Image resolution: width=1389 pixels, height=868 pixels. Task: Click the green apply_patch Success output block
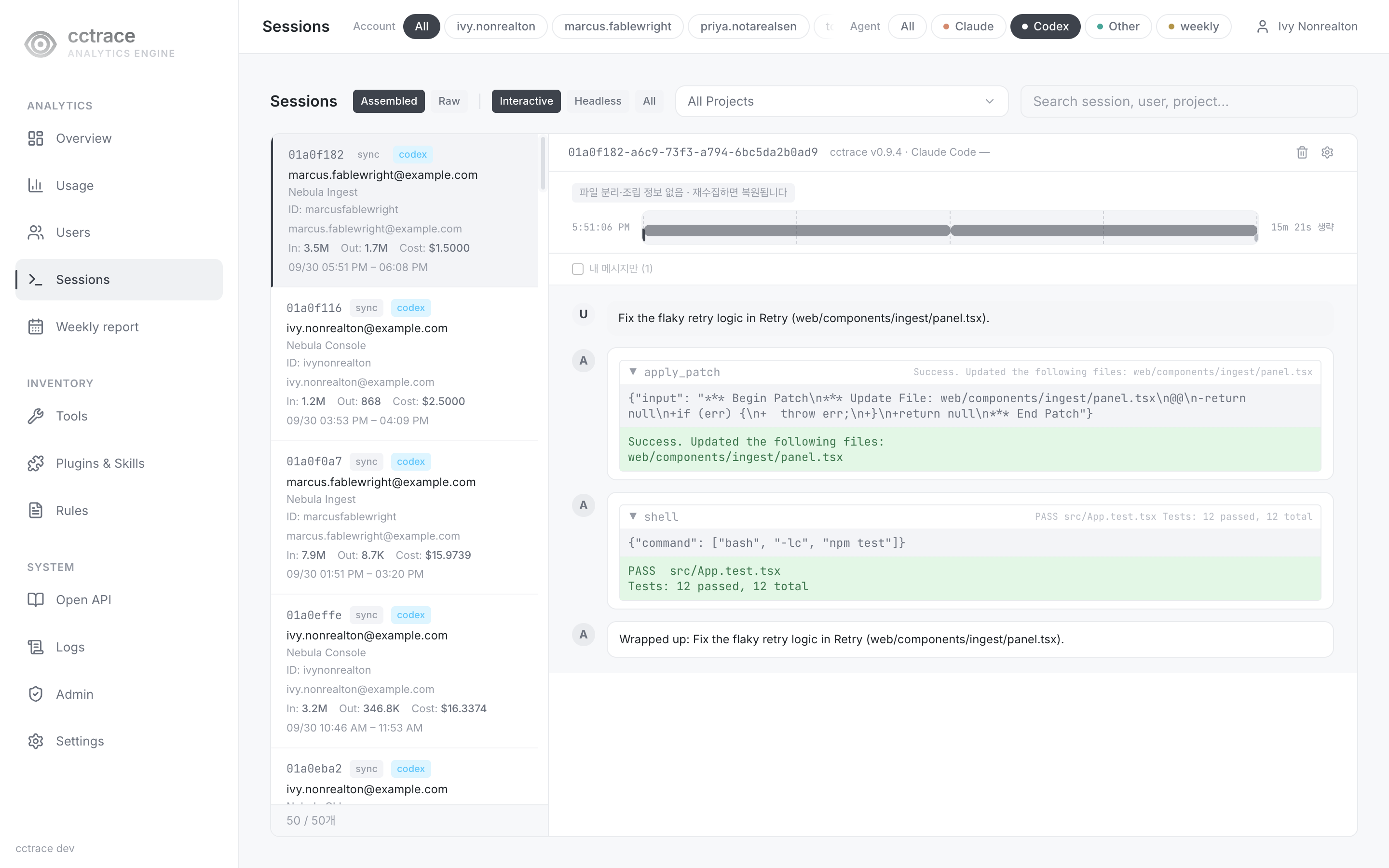point(970,449)
